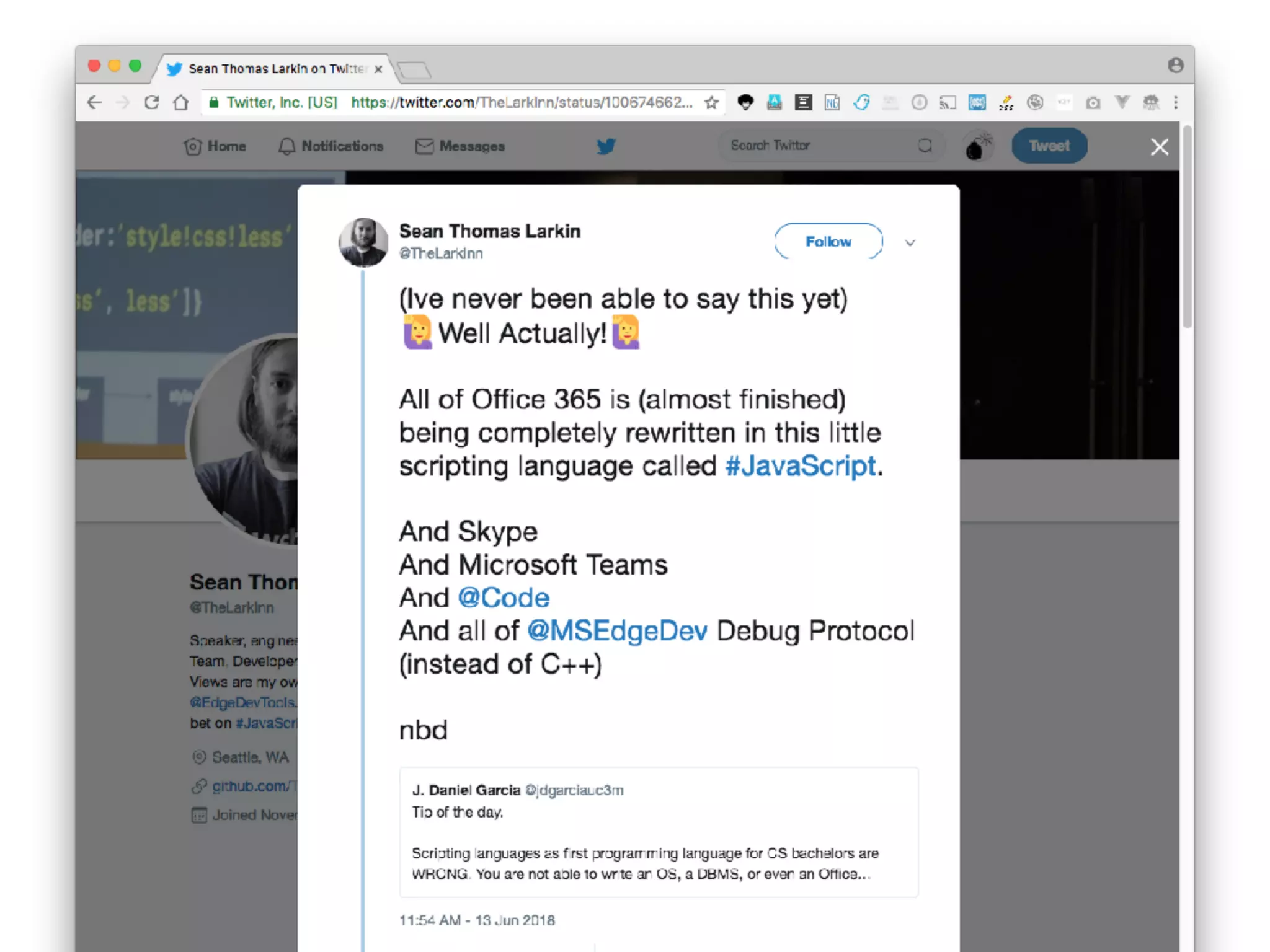The image size is (1270, 952).
Task: Reload the page
Action: pyautogui.click(x=152, y=102)
